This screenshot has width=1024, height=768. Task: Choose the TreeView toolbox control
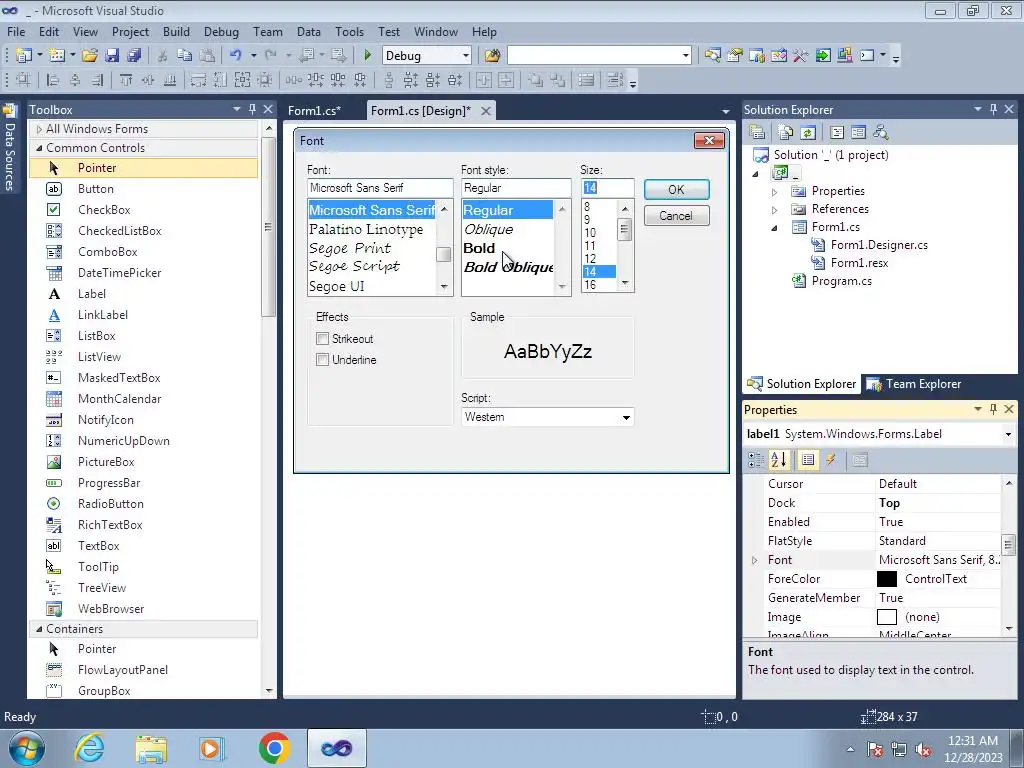pos(101,588)
